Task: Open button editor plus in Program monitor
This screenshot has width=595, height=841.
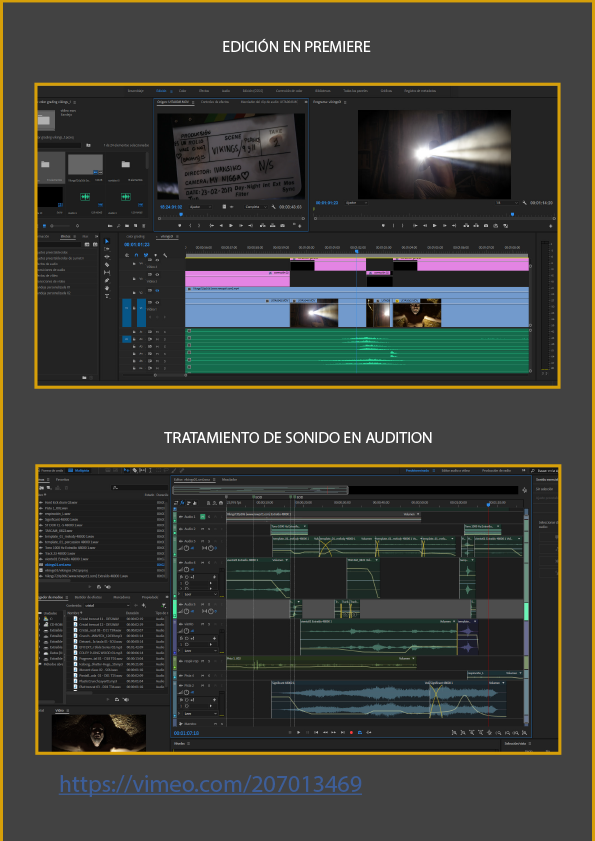Action: point(552,226)
